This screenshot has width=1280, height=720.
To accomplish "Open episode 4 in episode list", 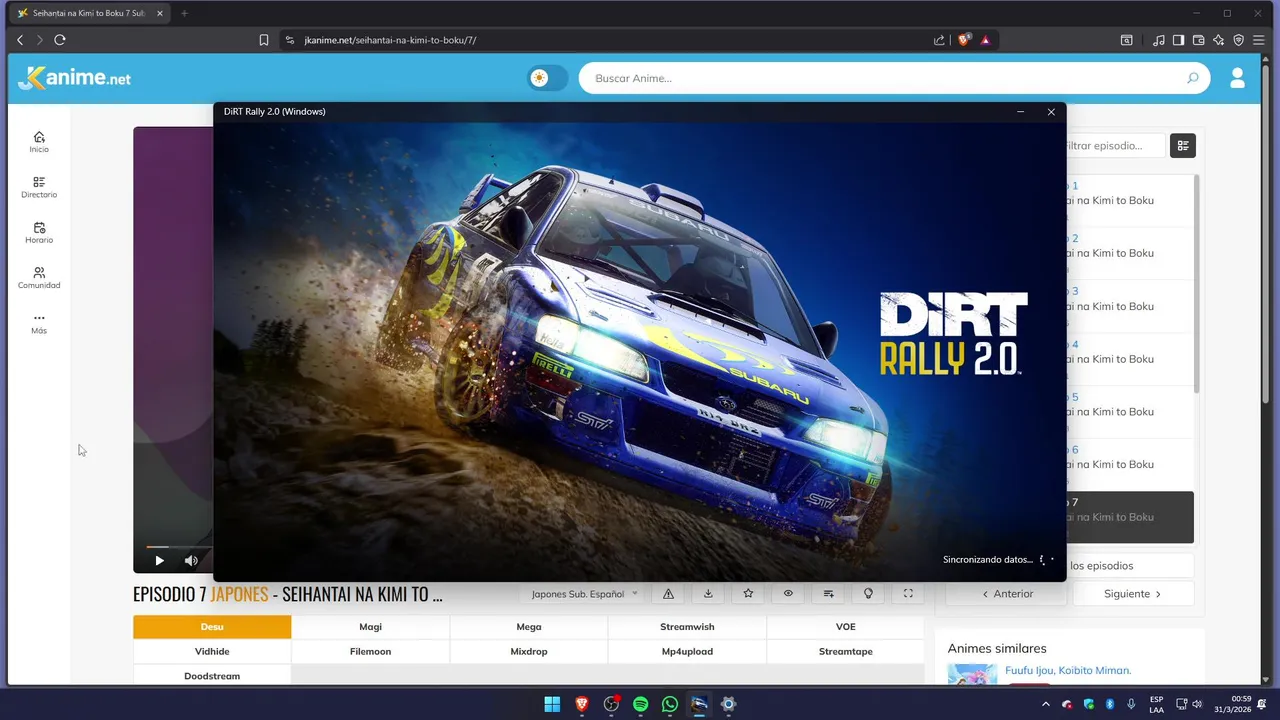I will (x=1128, y=359).
